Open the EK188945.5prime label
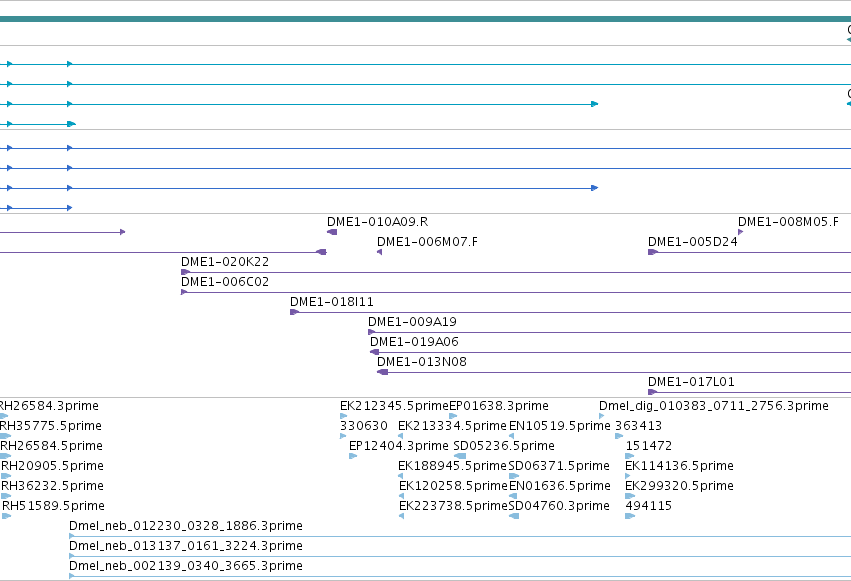Screen dimensions: 851x581 tap(452, 466)
